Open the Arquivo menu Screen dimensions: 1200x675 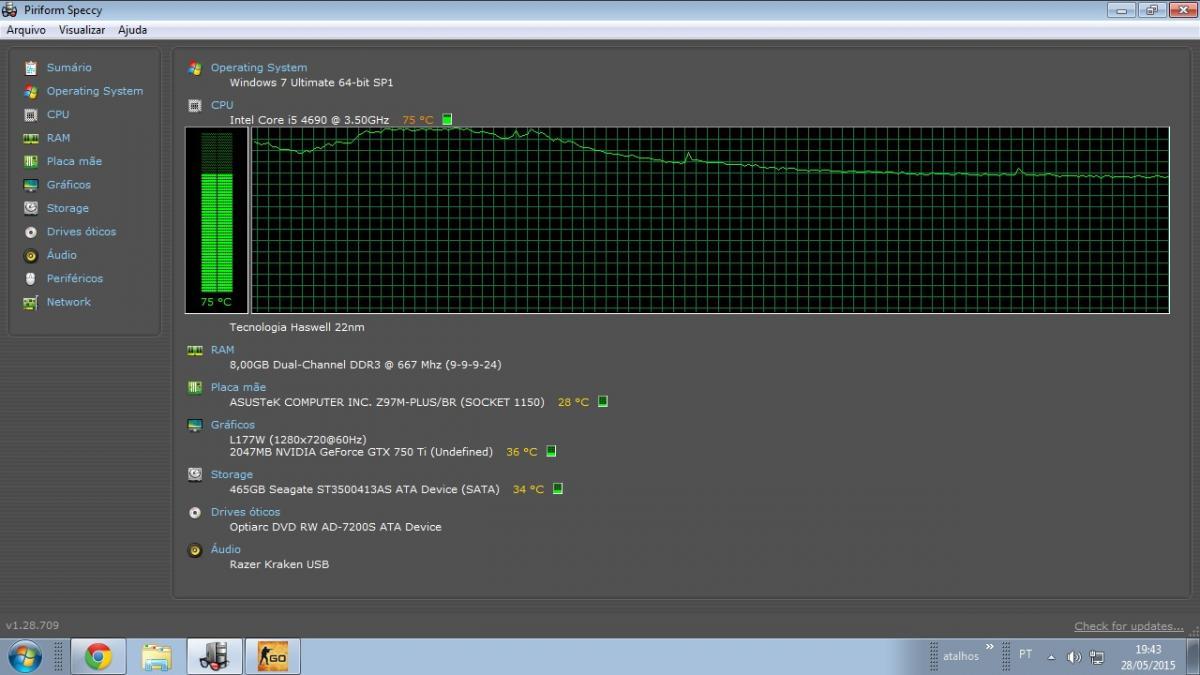26,30
